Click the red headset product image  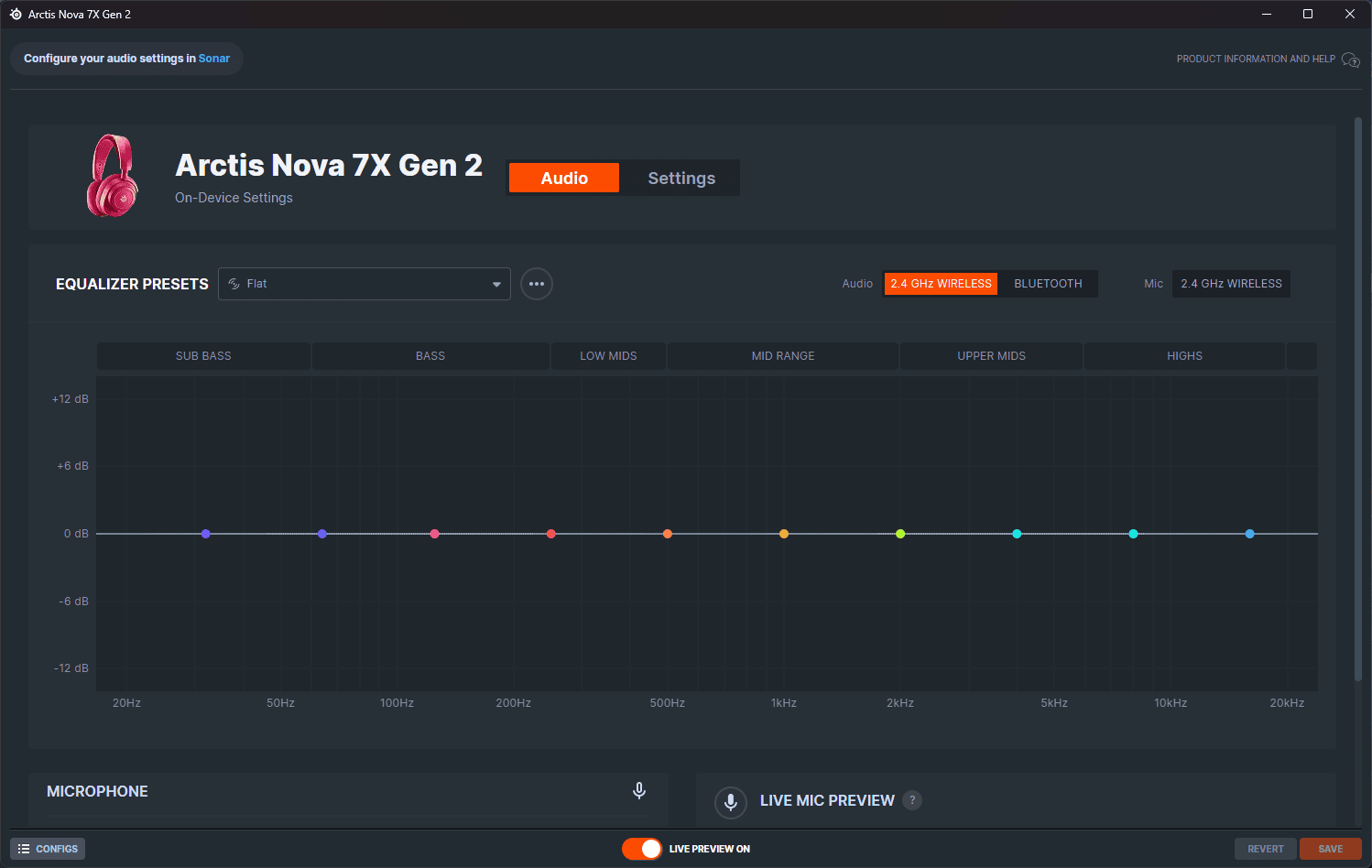[x=112, y=176]
